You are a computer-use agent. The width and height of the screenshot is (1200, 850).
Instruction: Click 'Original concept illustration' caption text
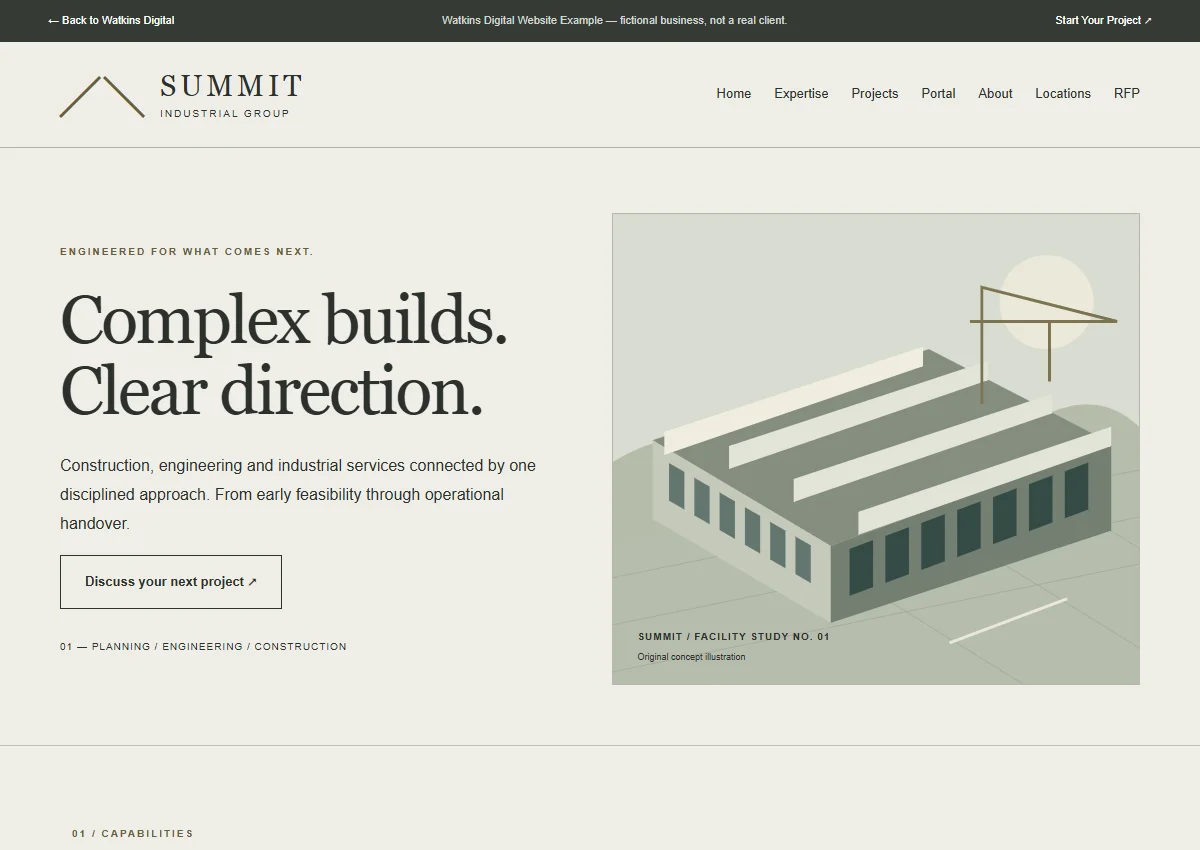[x=691, y=657]
